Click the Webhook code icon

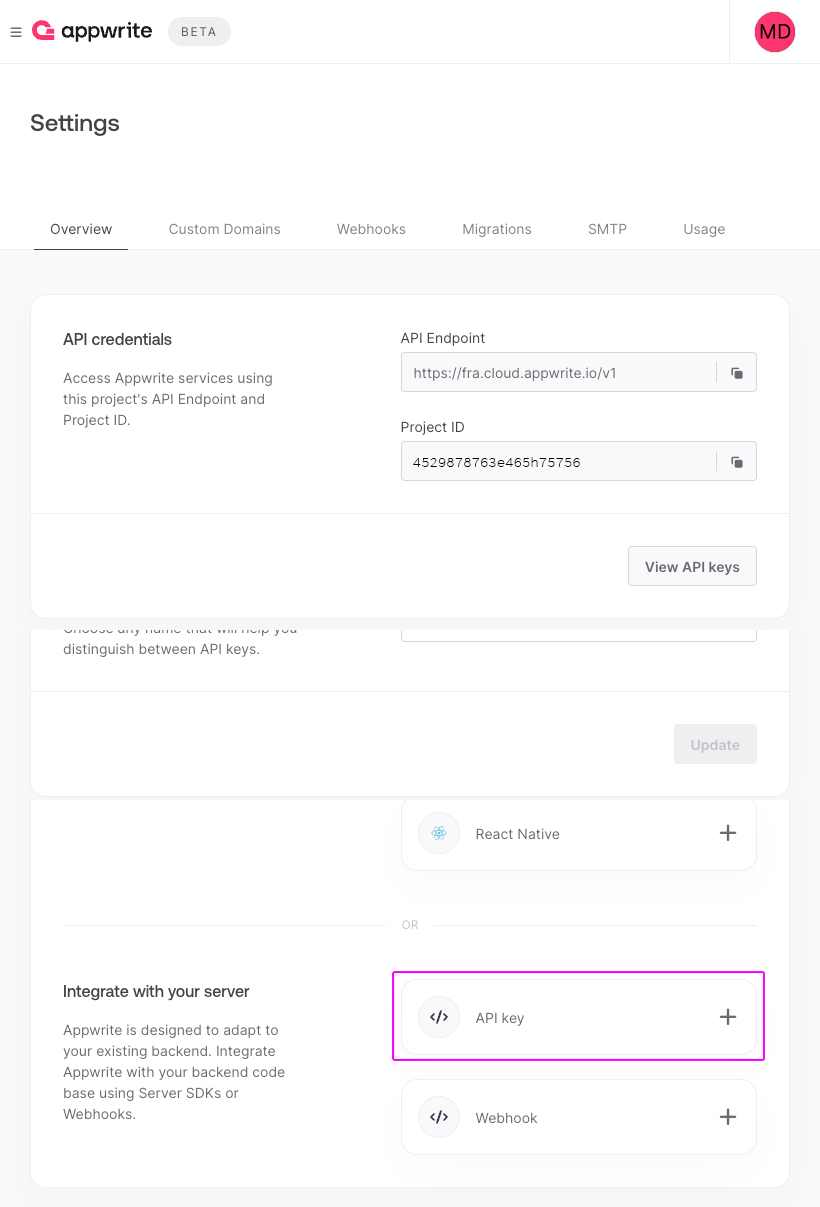(439, 1117)
